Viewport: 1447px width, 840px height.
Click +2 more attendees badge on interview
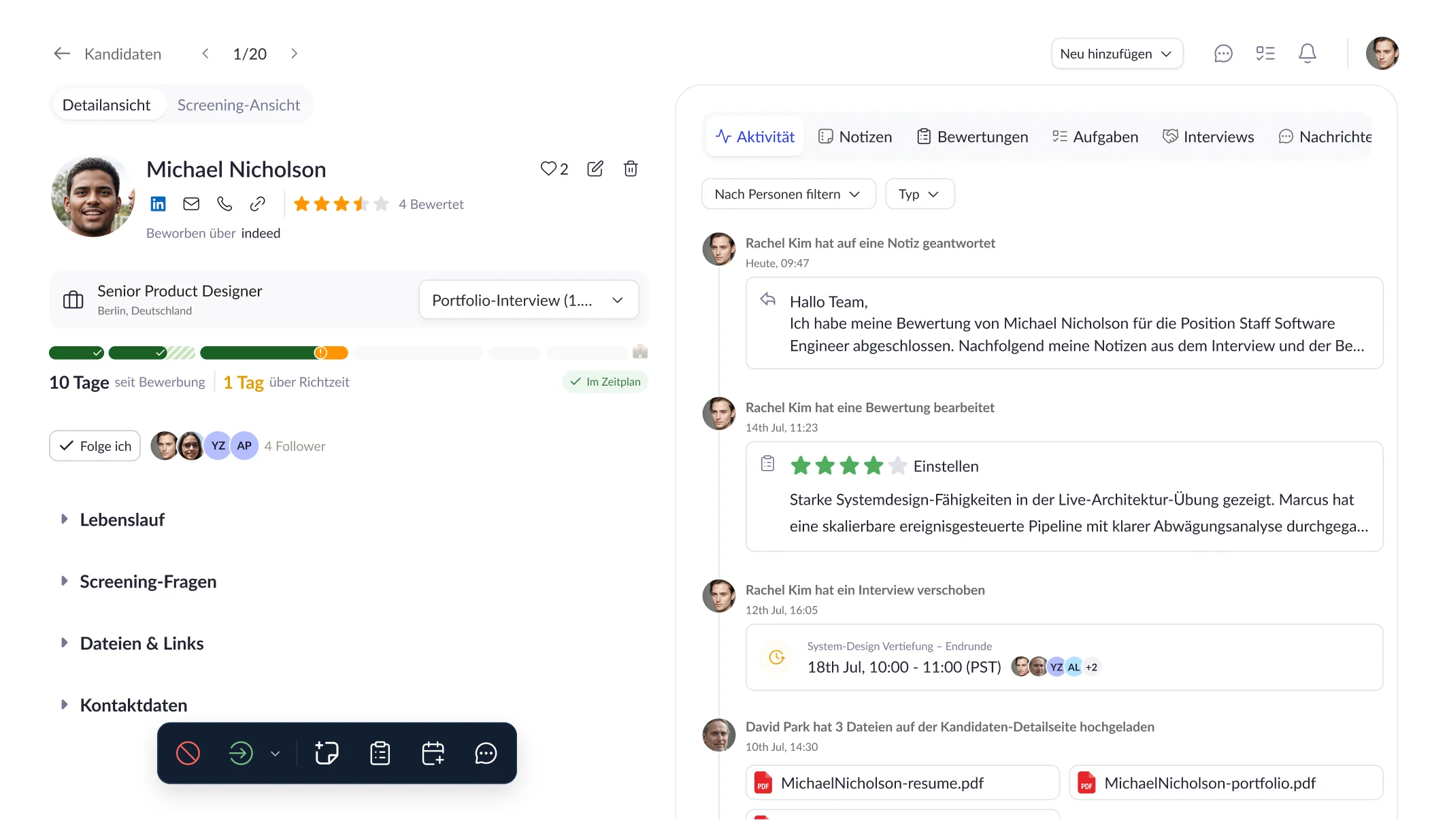[1091, 667]
